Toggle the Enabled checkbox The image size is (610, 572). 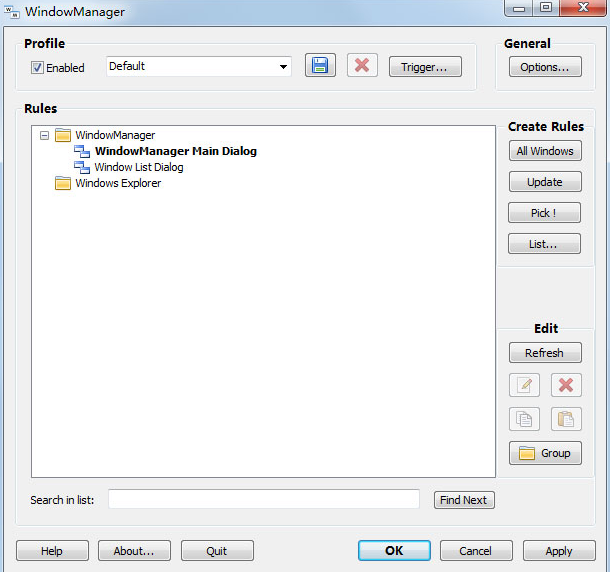pyautogui.click(x=37, y=68)
